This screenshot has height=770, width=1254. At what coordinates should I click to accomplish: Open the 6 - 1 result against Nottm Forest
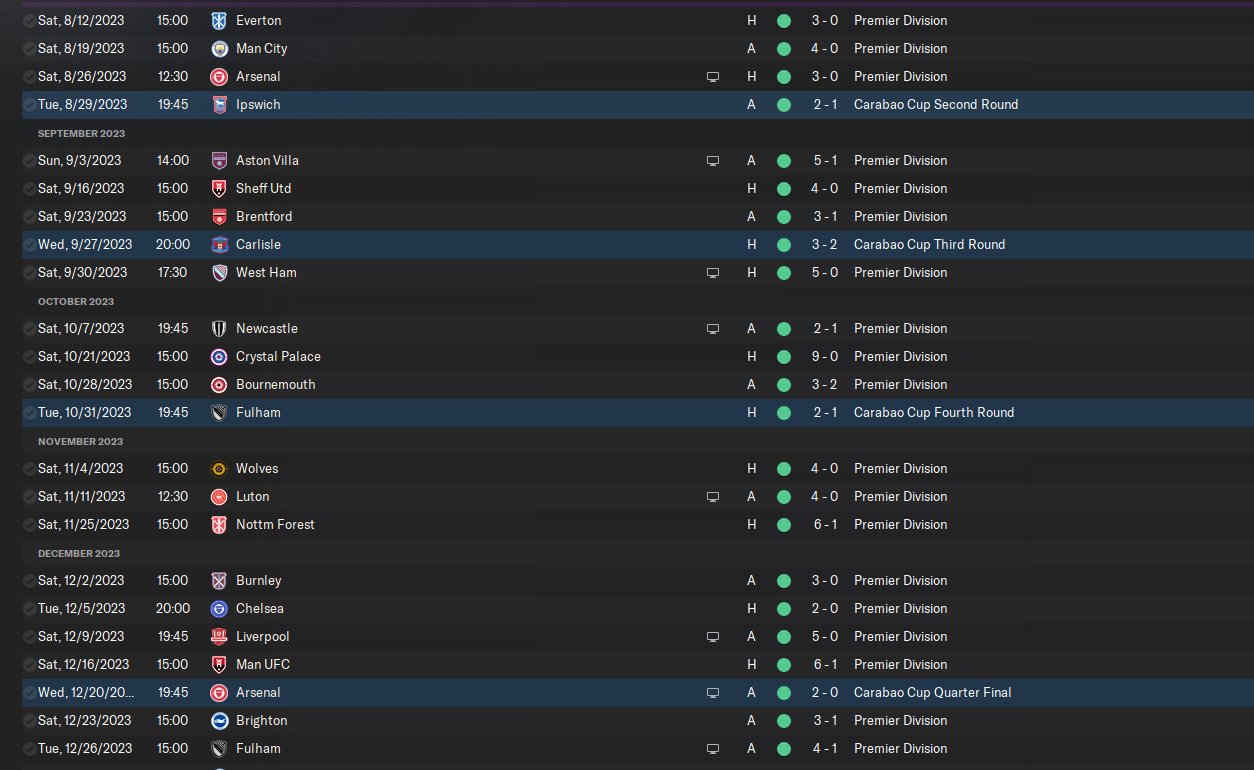824,524
